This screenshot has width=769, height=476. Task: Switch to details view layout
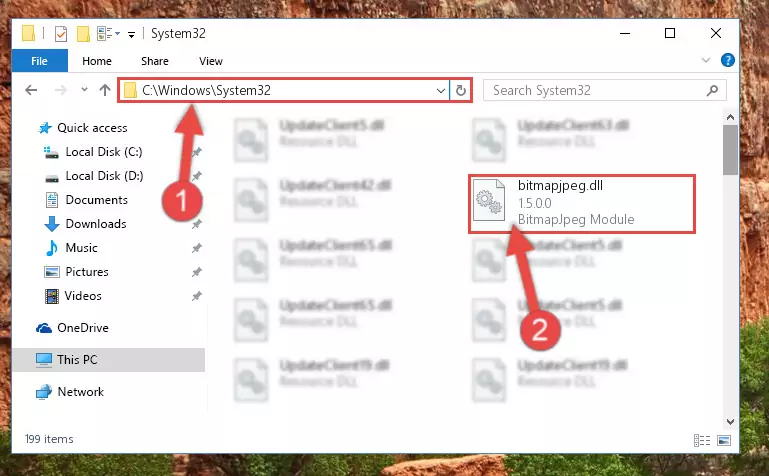(x=702, y=440)
